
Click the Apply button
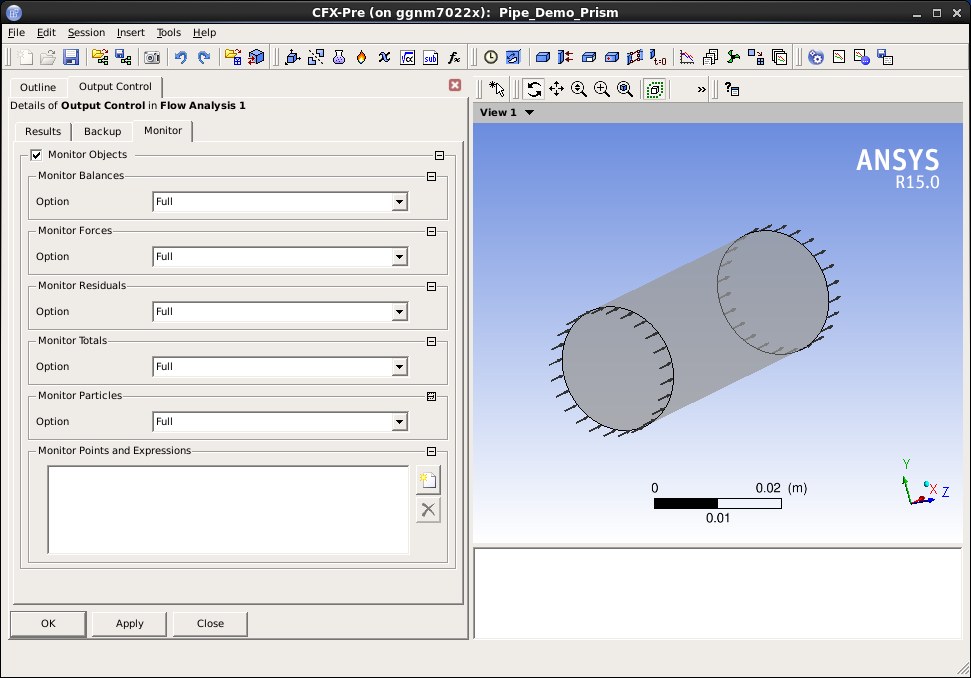[x=129, y=624]
